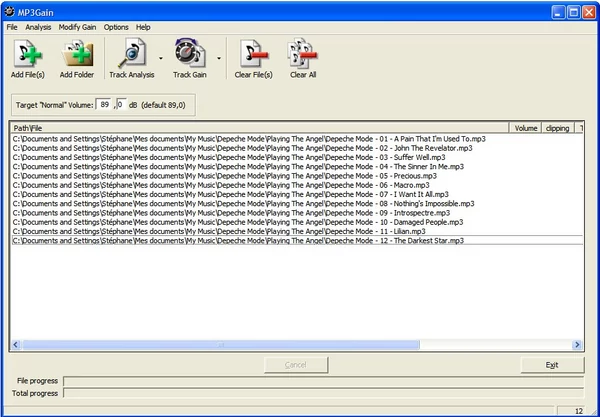The image size is (600, 417).
Task: Maximize the MP3Gain window
Action: pos(573,13)
